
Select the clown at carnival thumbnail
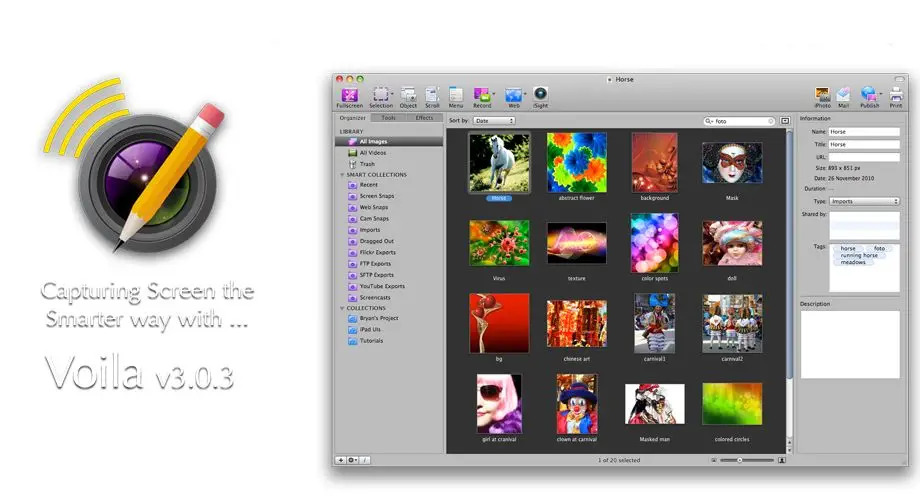577,404
